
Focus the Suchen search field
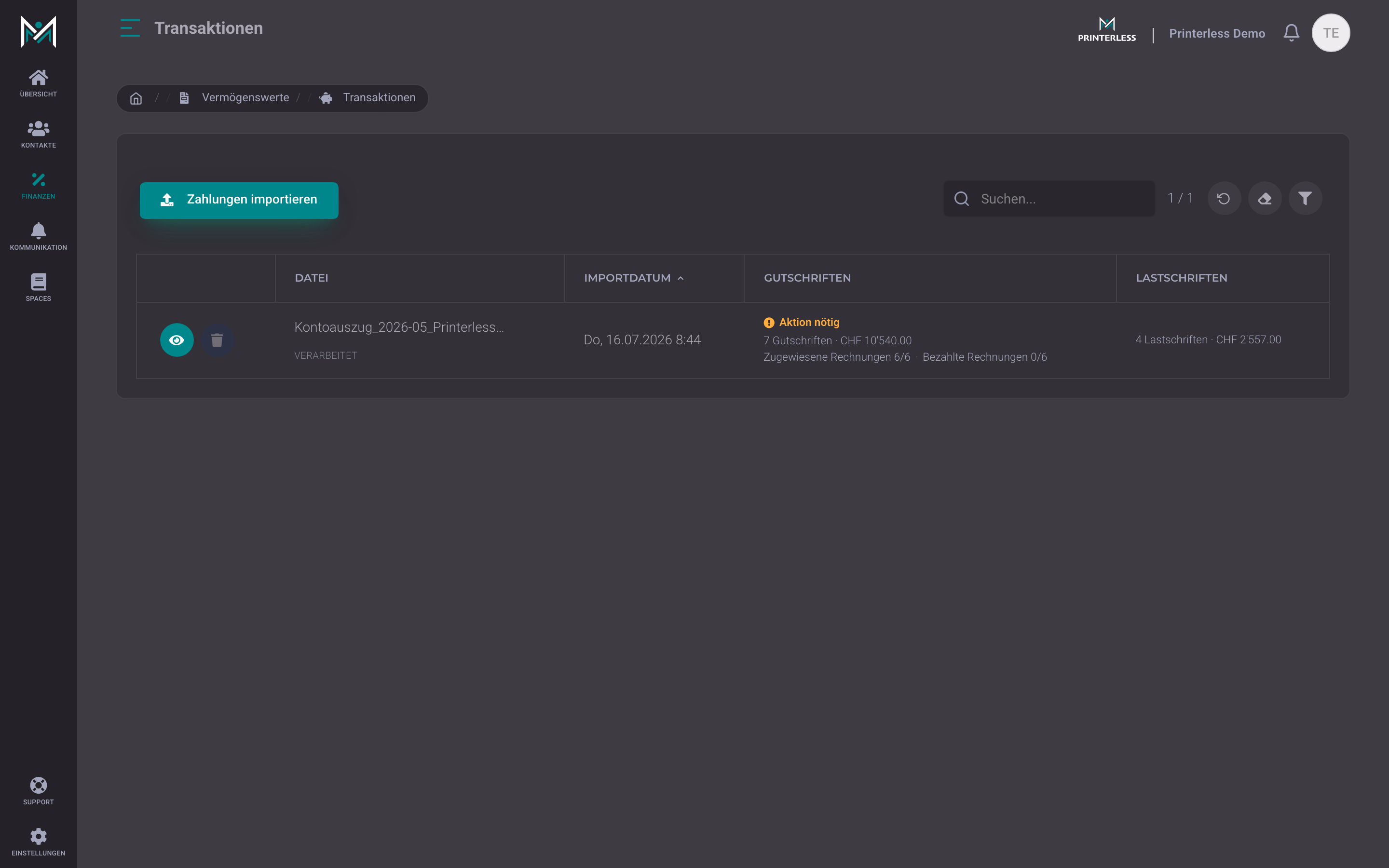(1049, 199)
